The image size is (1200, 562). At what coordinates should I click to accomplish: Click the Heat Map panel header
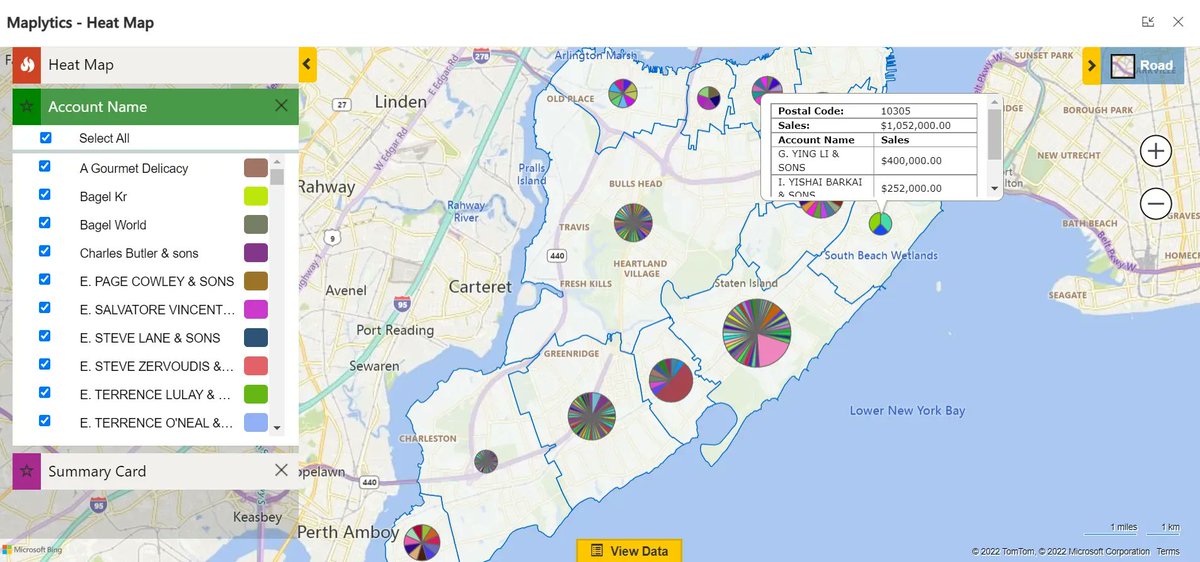coord(155,65)
